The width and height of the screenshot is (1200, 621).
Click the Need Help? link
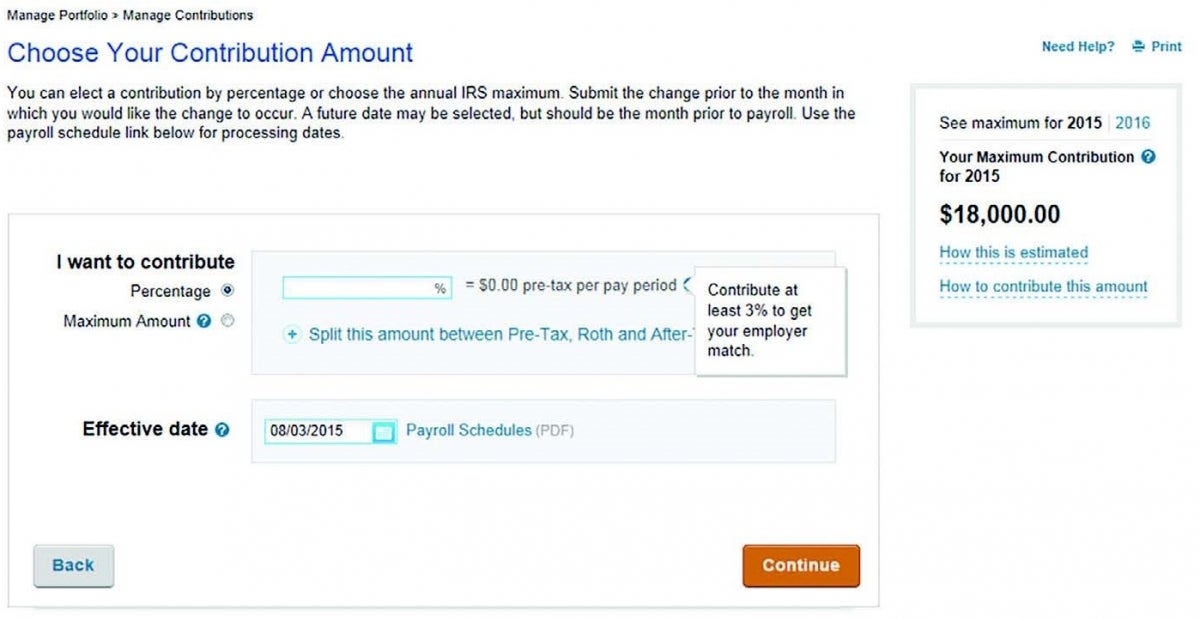(1077, 47)
